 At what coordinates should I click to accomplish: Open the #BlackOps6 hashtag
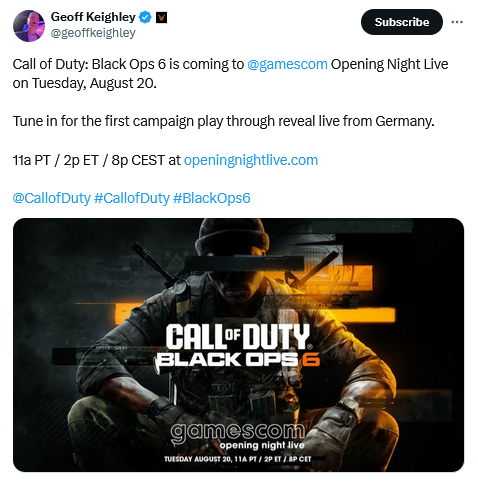click(x=212, y=198)
